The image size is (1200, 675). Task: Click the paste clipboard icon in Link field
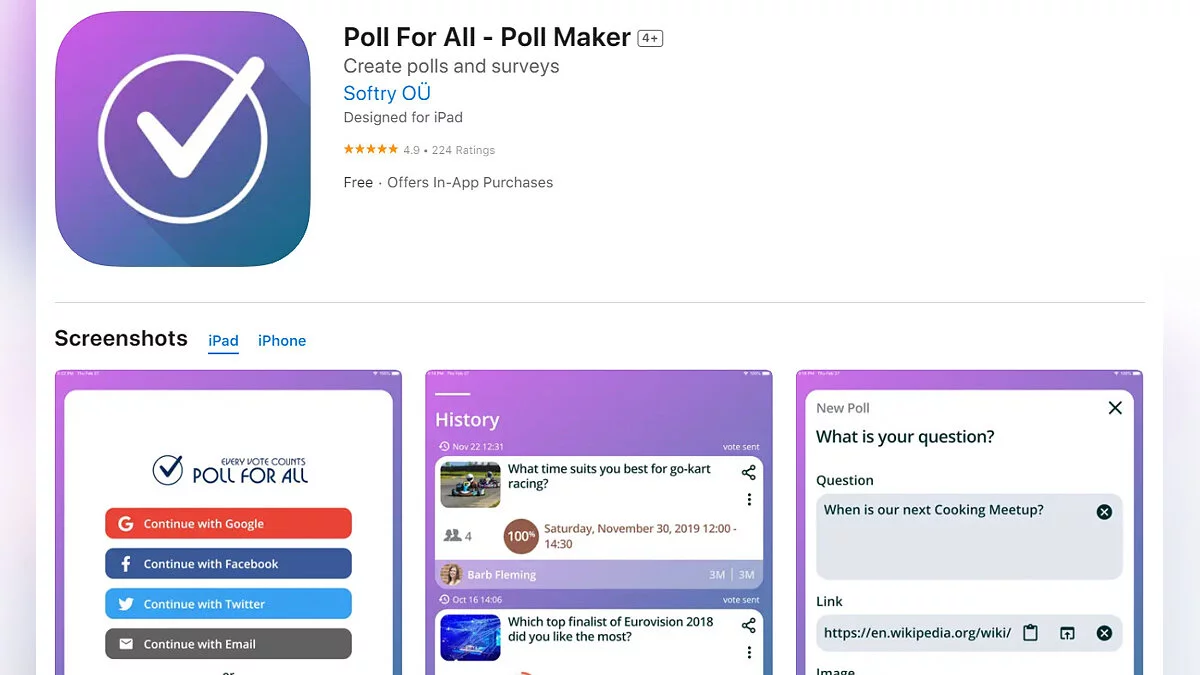tap(1031, 633)
